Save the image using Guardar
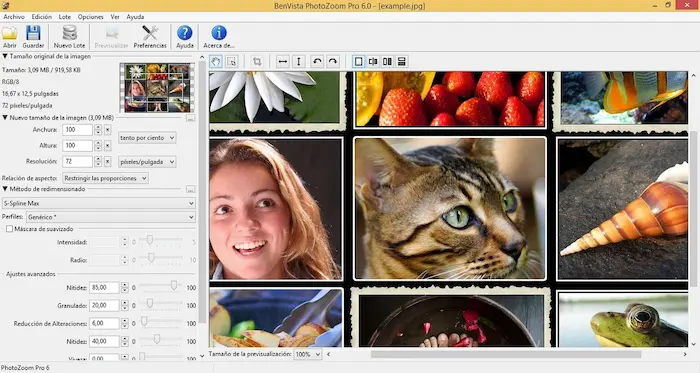Viewport: 700px width, 373px height. click(33, 37)
